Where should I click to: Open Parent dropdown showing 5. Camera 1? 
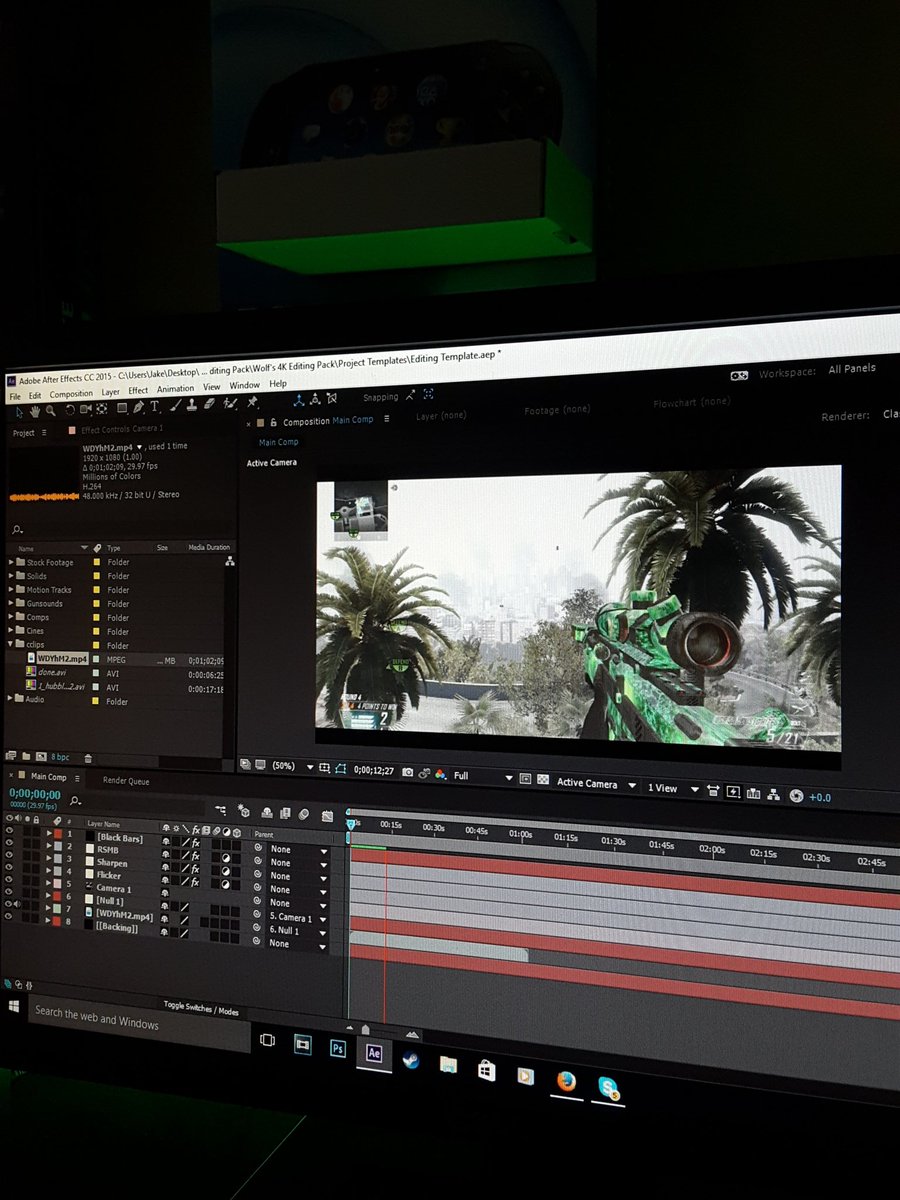click(x=298, y=917)
